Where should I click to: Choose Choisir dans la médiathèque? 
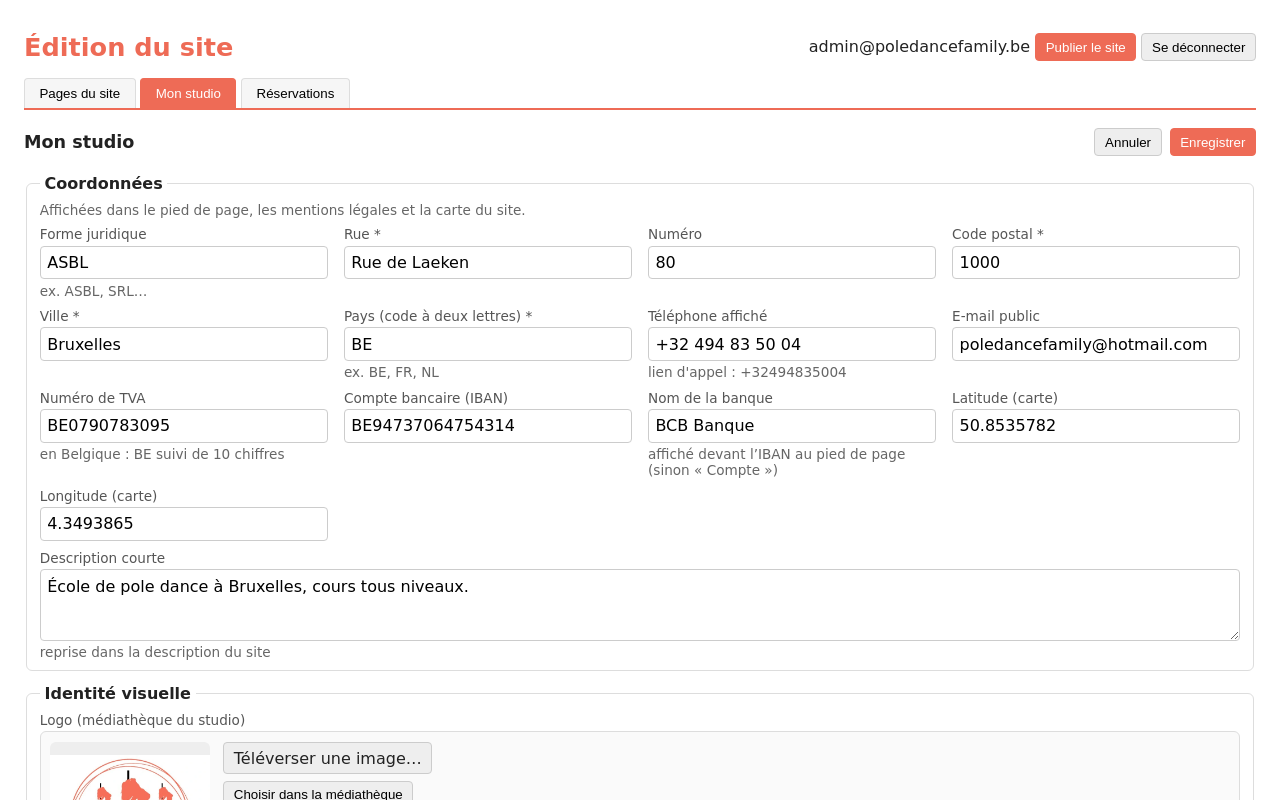tap(318, 793)
